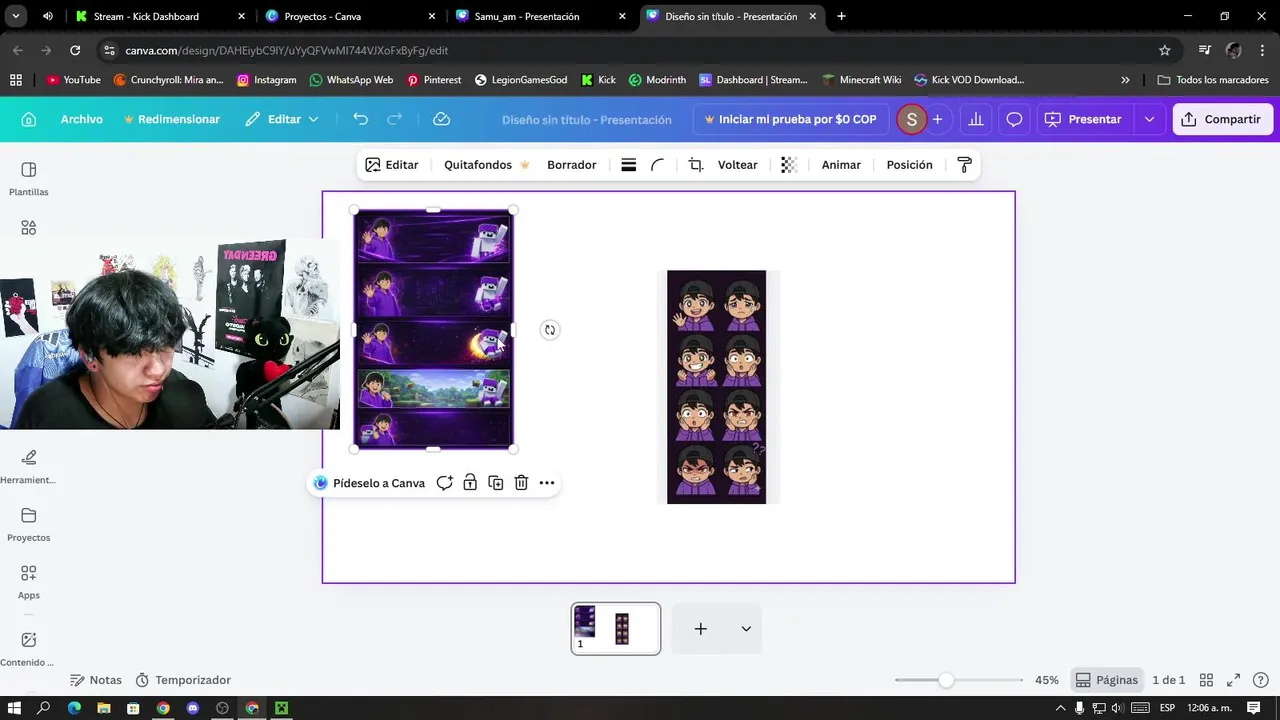
Task: Click Redimensionar button
Action: [171, 119]
